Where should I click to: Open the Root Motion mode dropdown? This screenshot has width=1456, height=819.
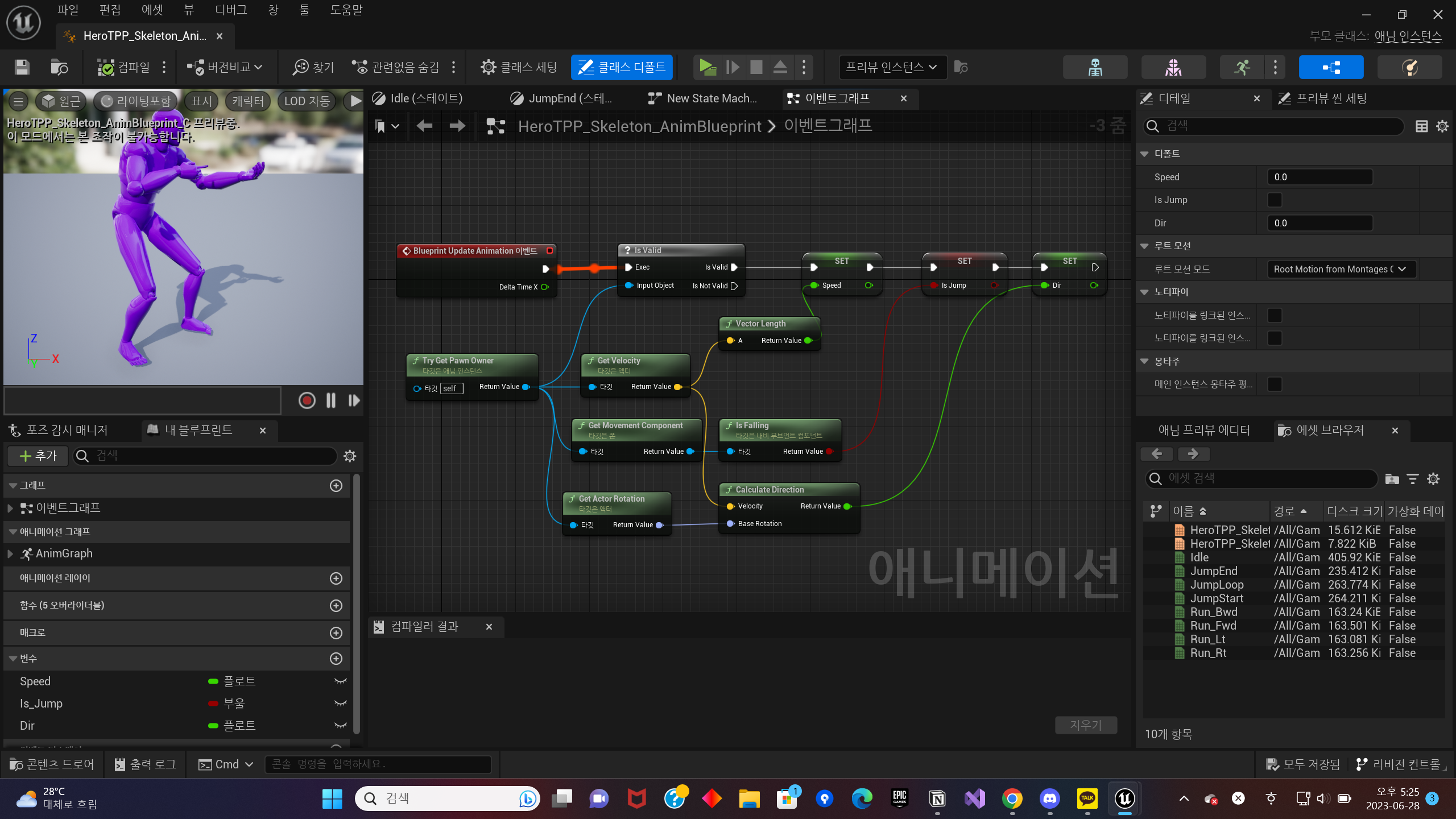tap(1341, 270)
